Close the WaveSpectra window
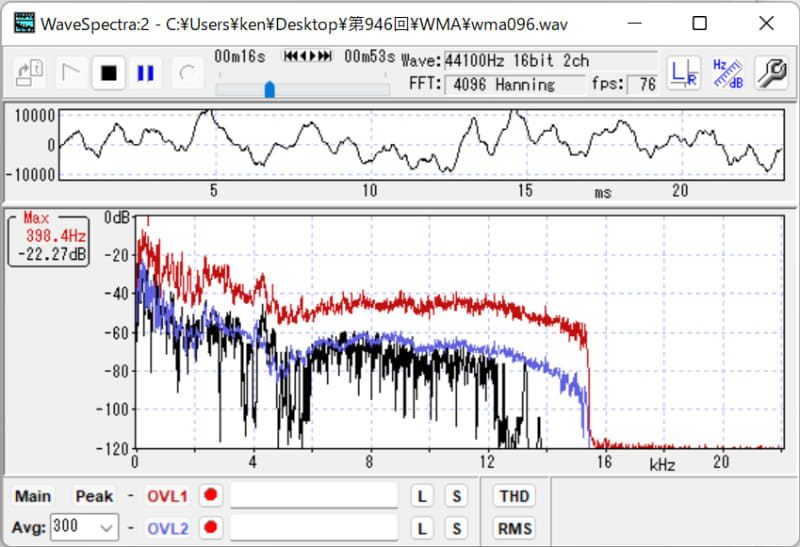800x547 pixels. [766, 23]
